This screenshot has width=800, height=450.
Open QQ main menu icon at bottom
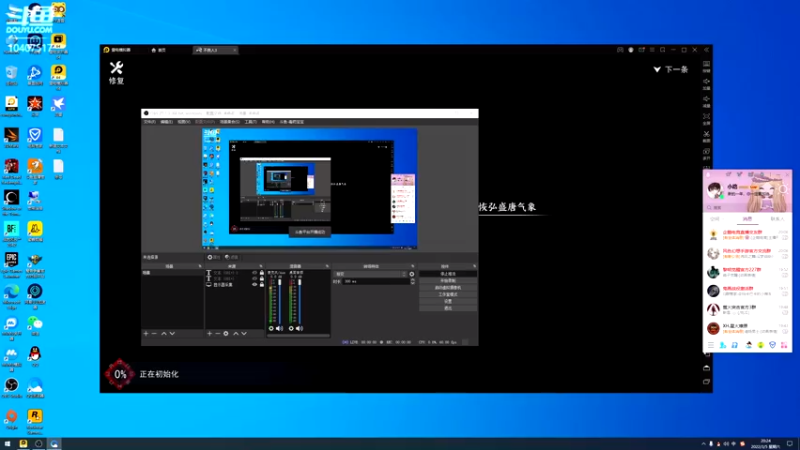point(711,345)
